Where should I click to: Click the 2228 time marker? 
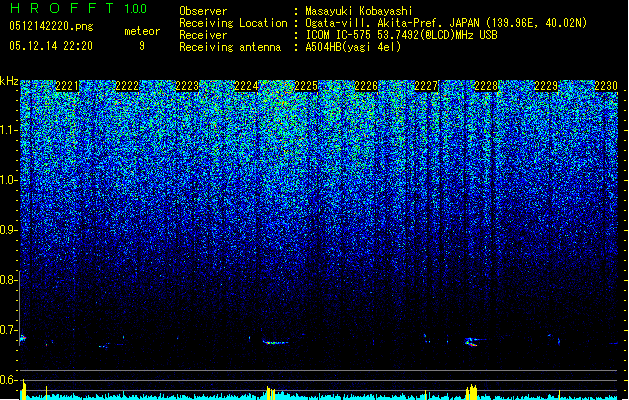coord(486,86)
